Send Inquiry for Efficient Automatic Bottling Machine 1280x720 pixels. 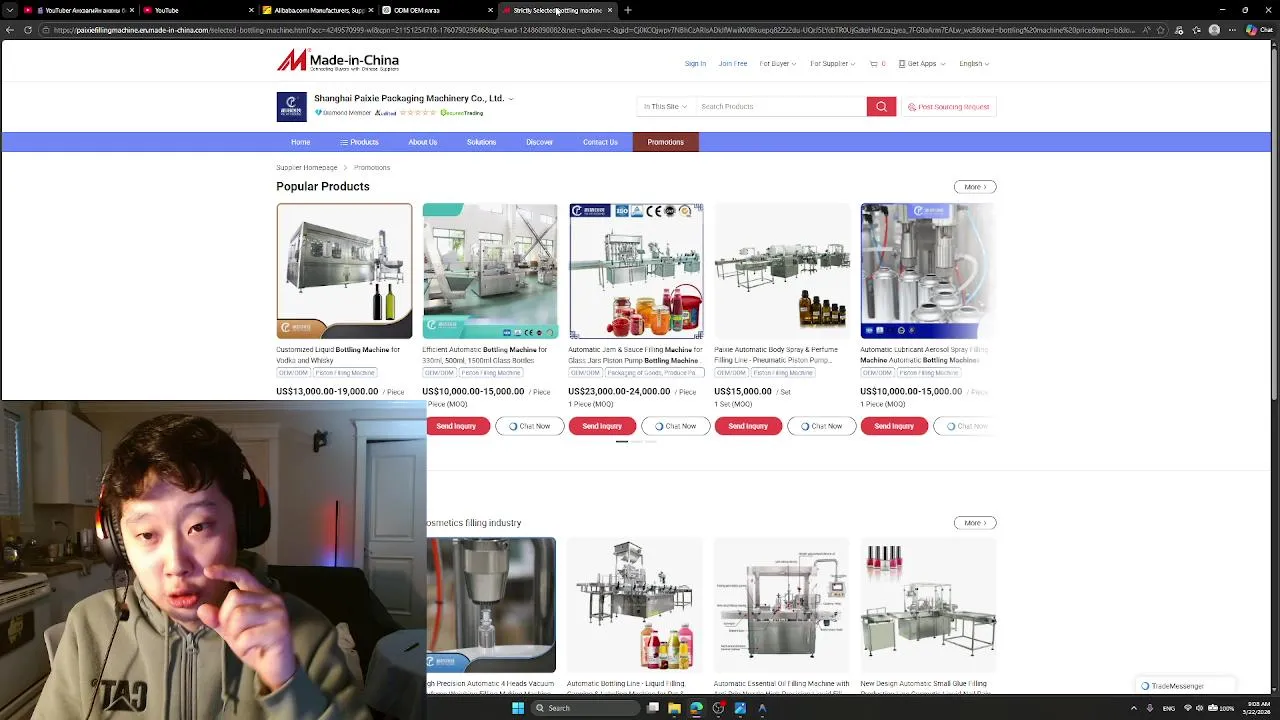click(x=456, y=426)
